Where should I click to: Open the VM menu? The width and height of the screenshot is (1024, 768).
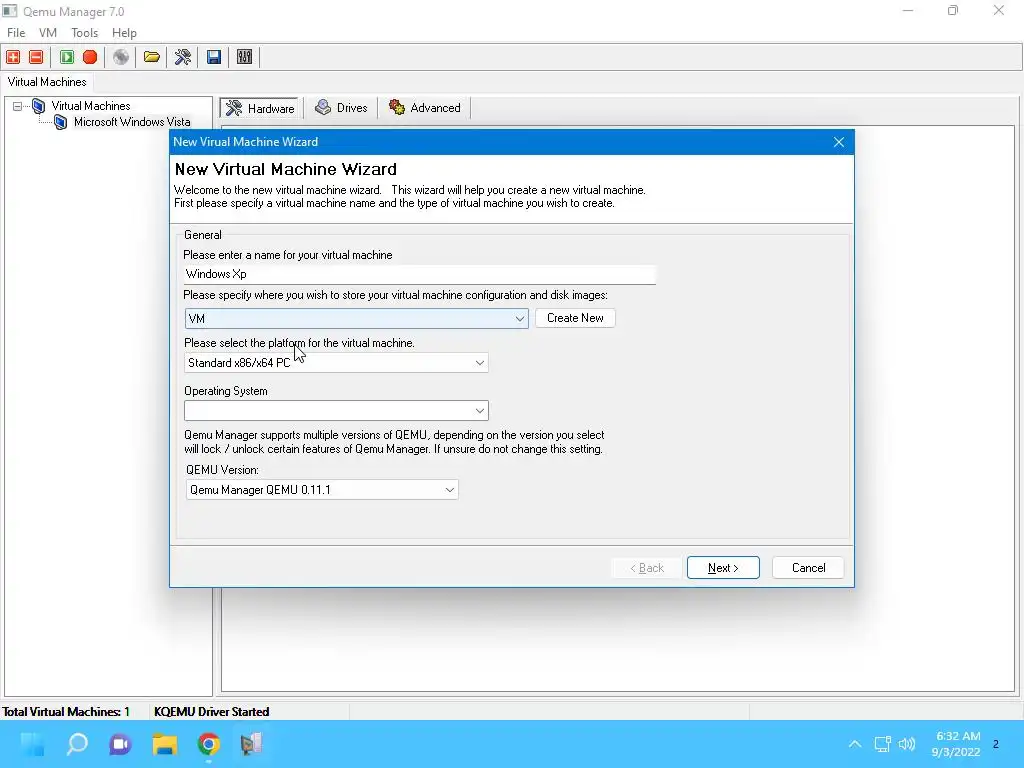[x=48, y=33]
